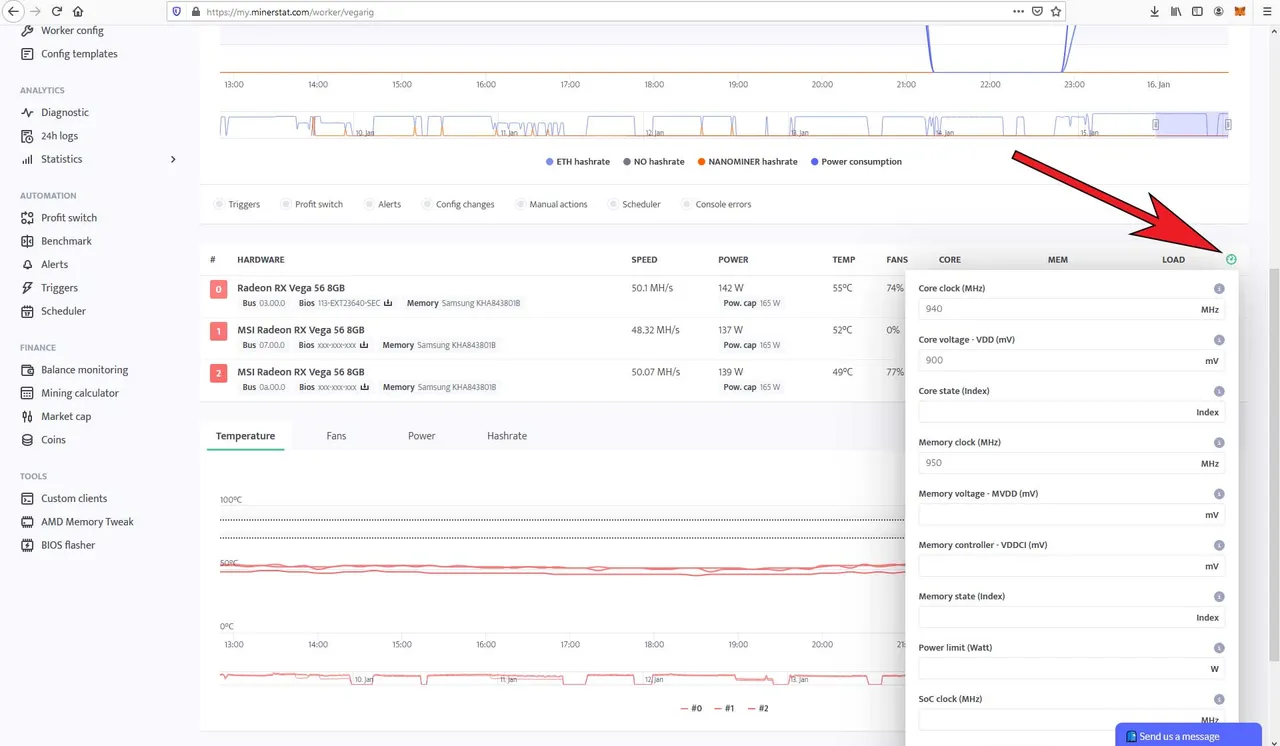
Task: Switch to Power chart tab
Action: click(421, 436)
